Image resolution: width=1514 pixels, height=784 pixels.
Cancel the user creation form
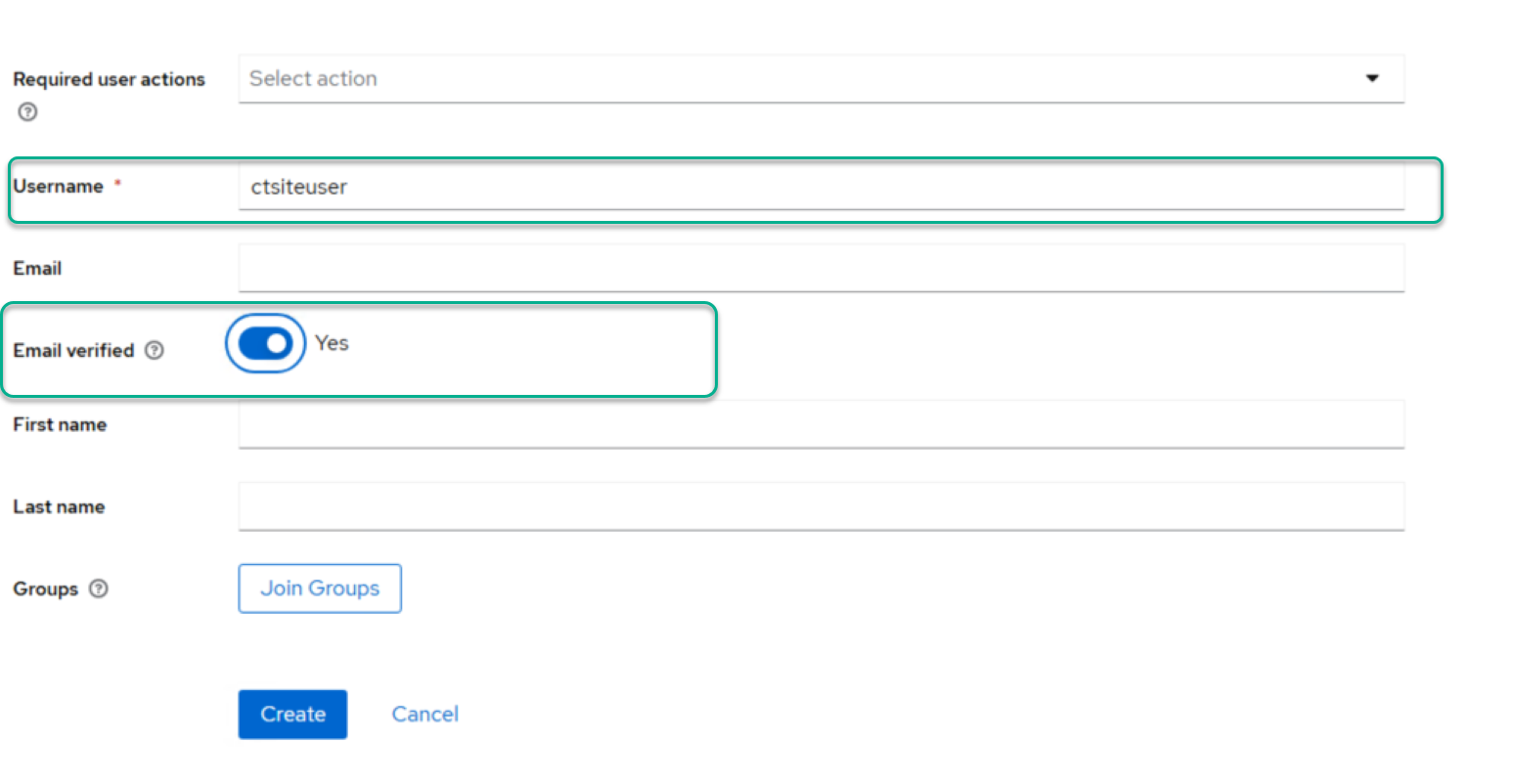click(424, 714)
